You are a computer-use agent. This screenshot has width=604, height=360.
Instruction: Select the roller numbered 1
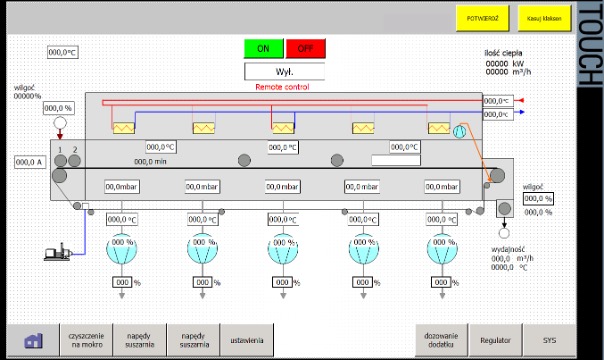(60, 161)
